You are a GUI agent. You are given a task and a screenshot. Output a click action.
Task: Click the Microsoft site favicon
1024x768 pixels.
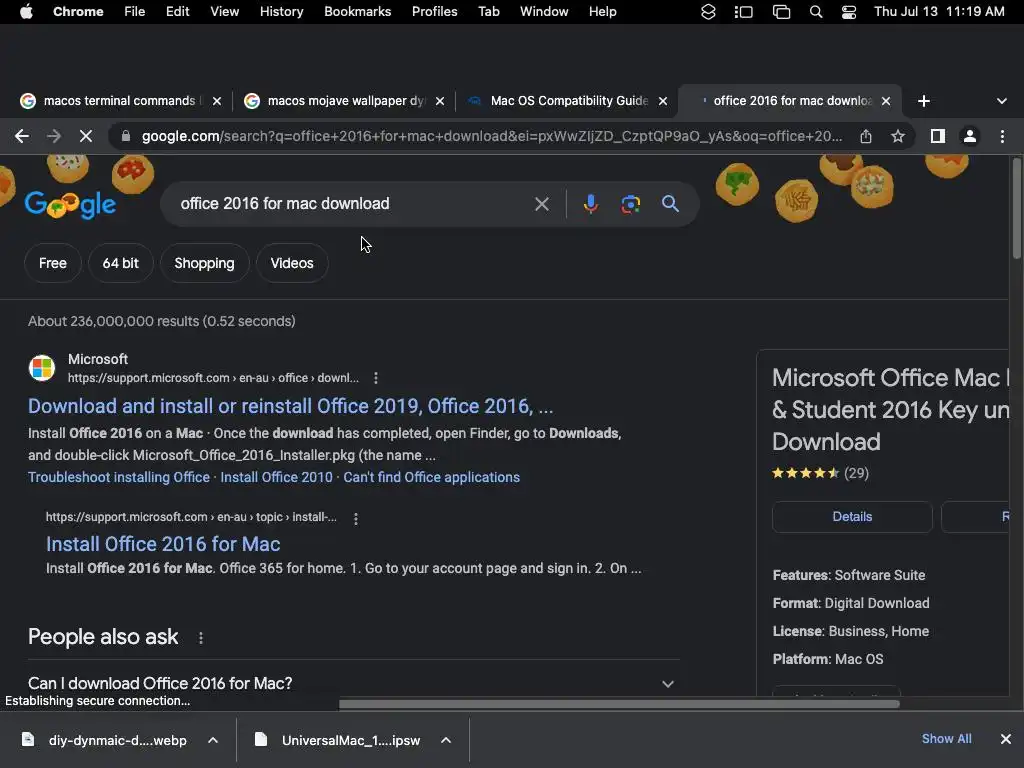click(x=42, y=367)
